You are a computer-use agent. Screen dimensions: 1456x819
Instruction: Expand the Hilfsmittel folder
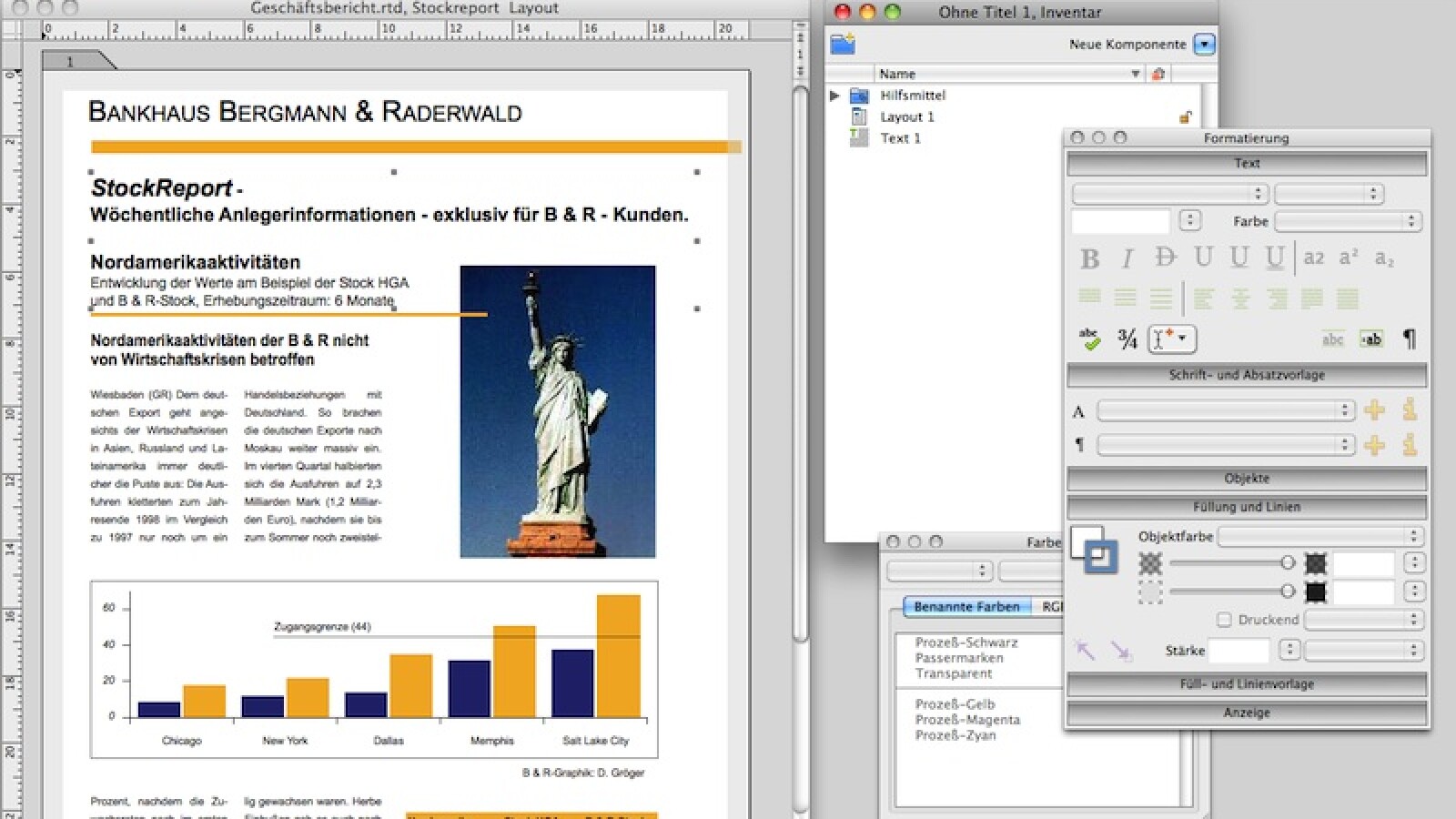[834, 96]
